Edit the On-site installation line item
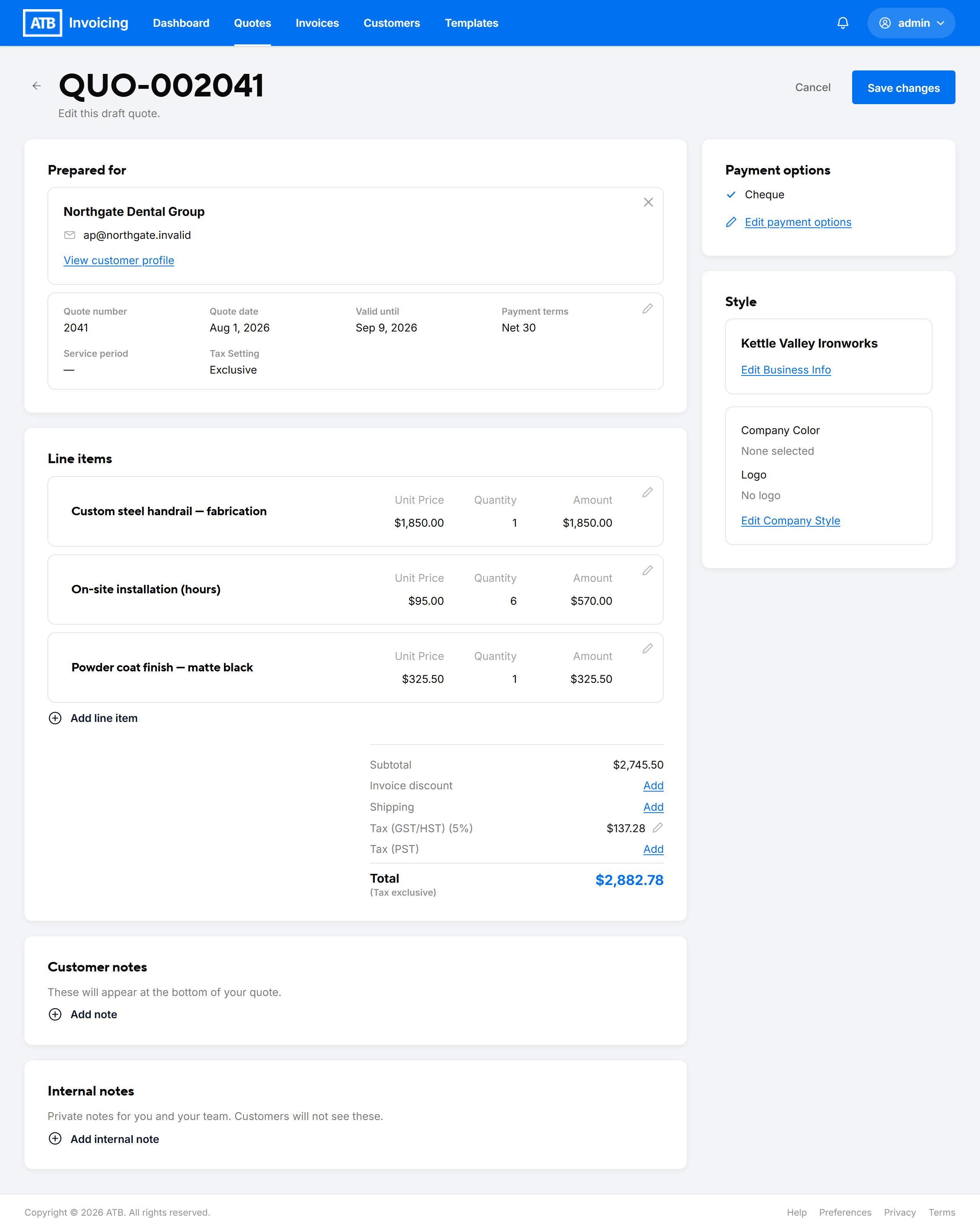This screenshot has width=980, height=1231. pyautogui.click(x=648, y=570)
